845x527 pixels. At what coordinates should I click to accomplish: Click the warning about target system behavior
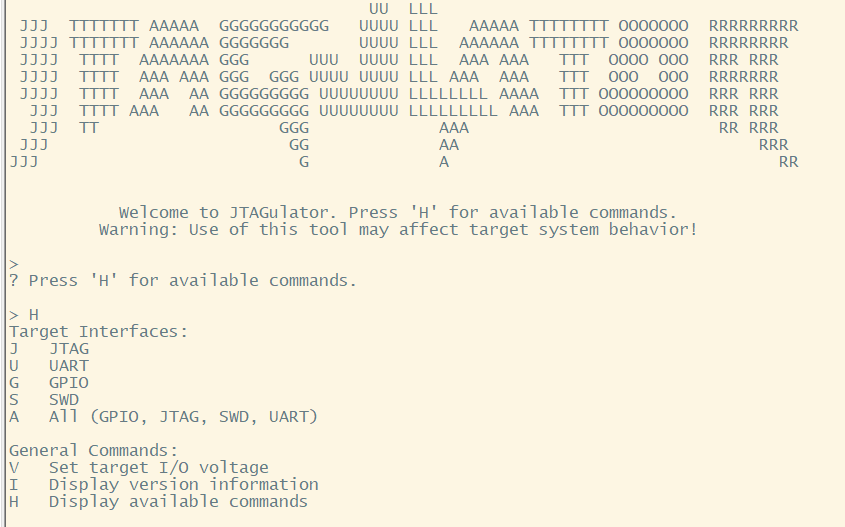point(397,229)
